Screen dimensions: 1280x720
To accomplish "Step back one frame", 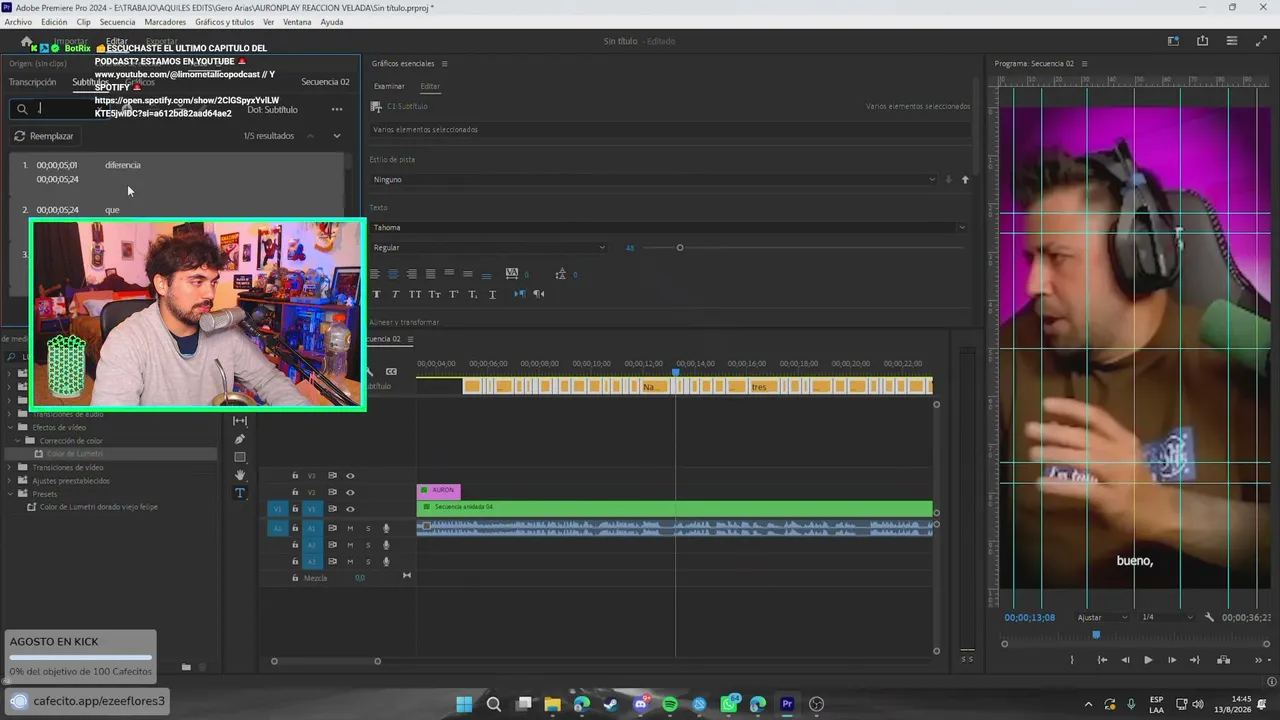I will [x=1125, y=660].
